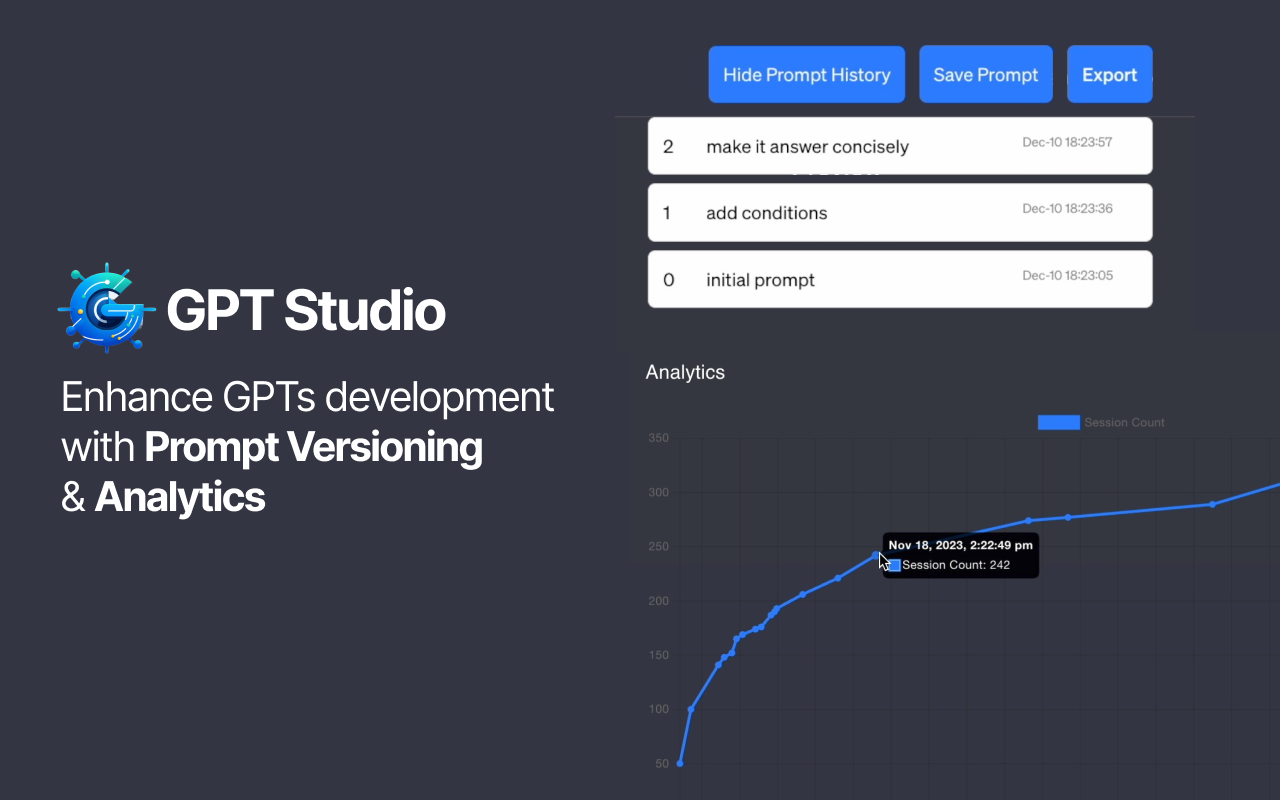Hide the prompt history panel
This screenshot has height=800, width=1280.
tap(806, 74)
